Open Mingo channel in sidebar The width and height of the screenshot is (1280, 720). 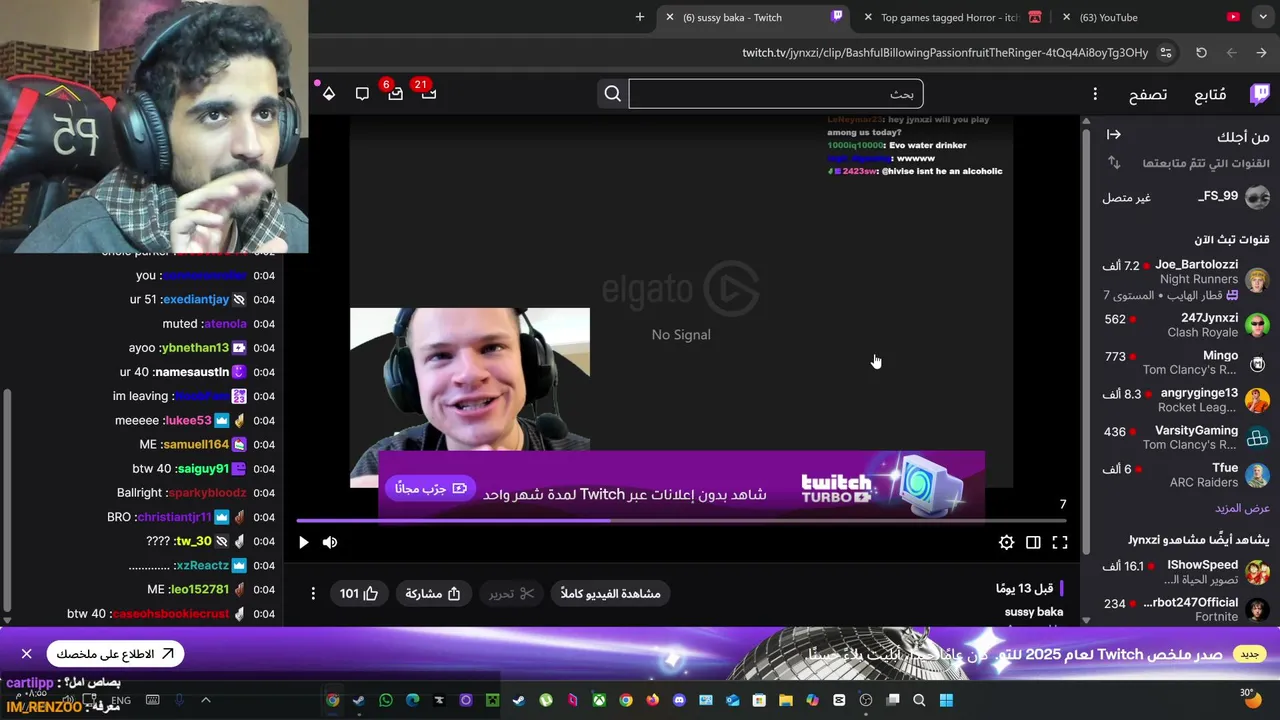click(1184, 362)
